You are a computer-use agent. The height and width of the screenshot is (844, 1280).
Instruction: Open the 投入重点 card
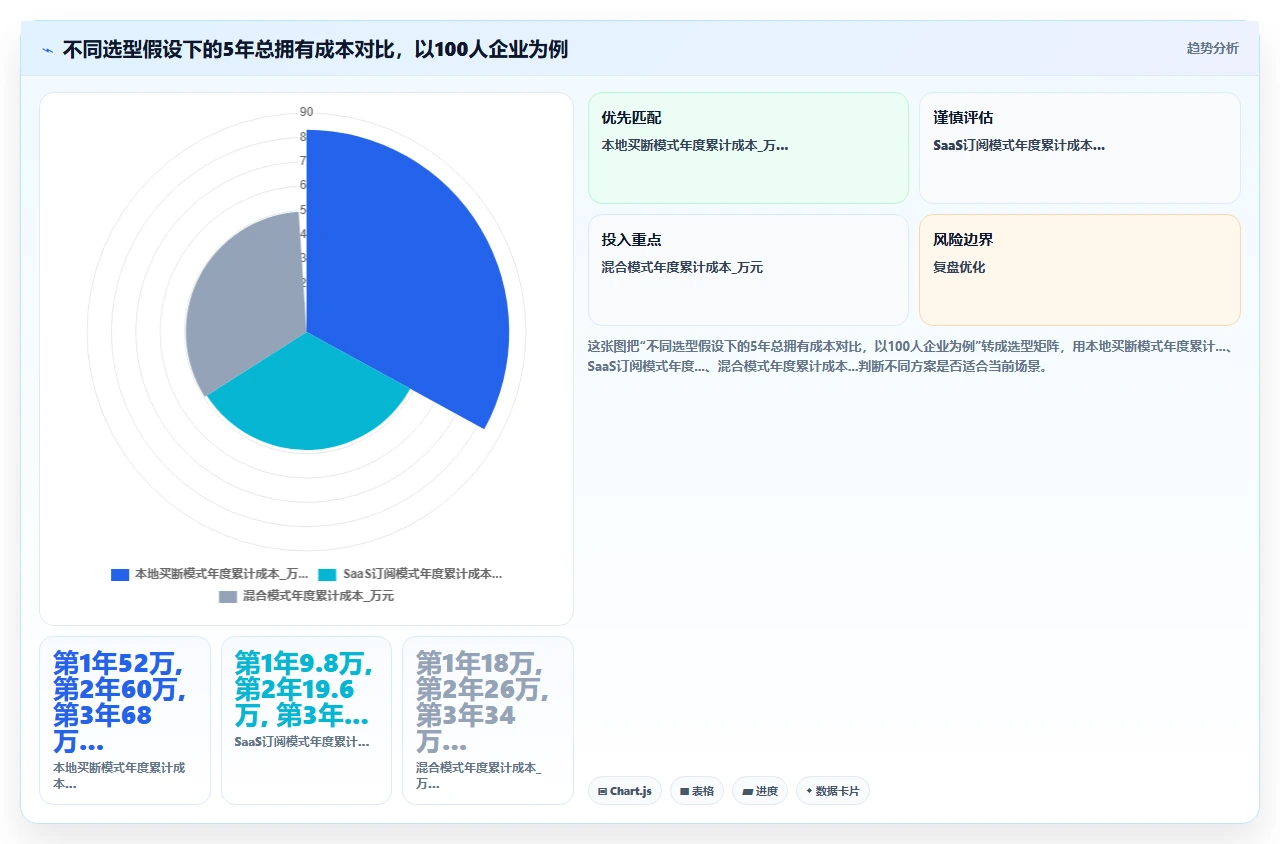[x=748, y=270]
